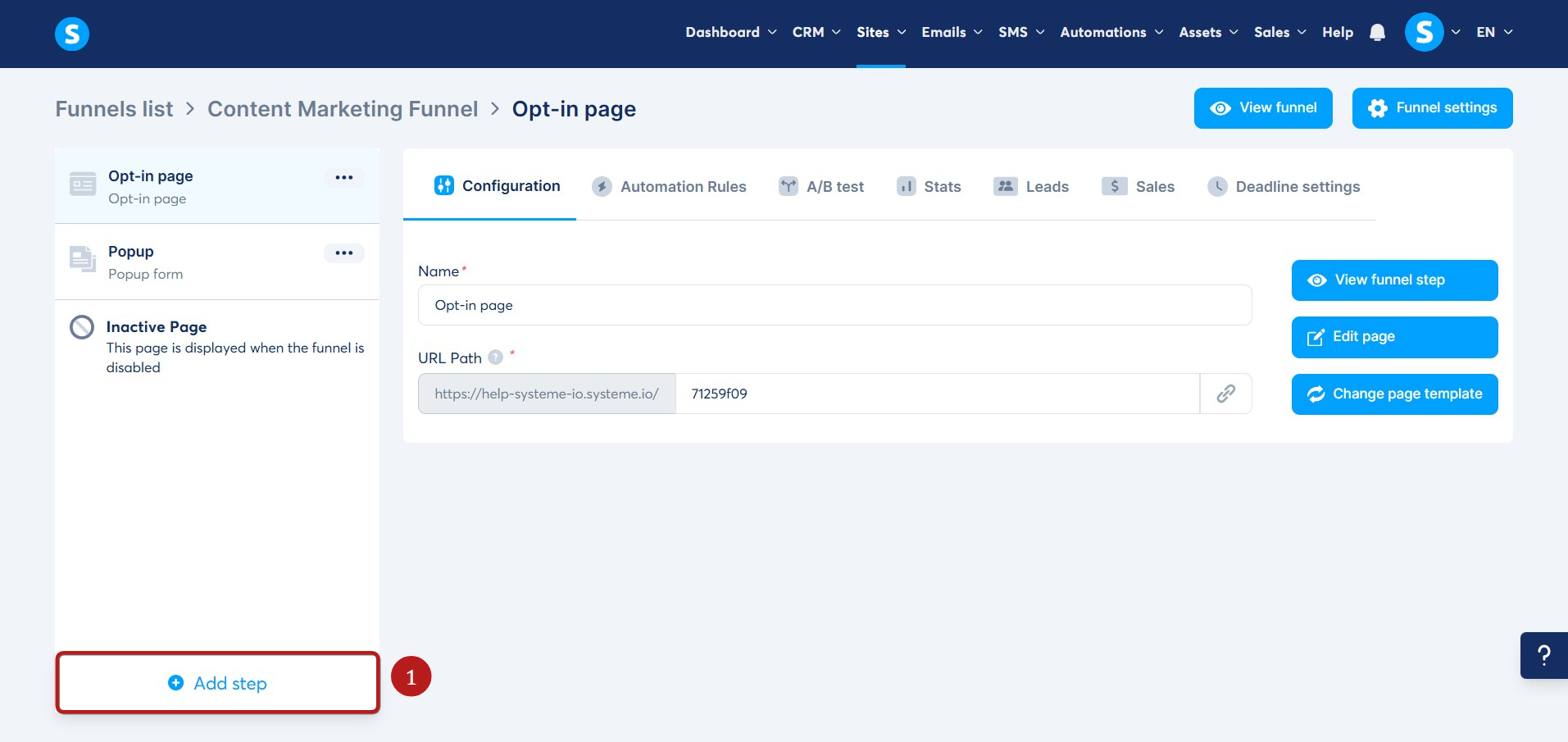Click the https://help-systeme-io.systeme.io/ prefix text
1568x742 pixels.
(x=547, y=394)
